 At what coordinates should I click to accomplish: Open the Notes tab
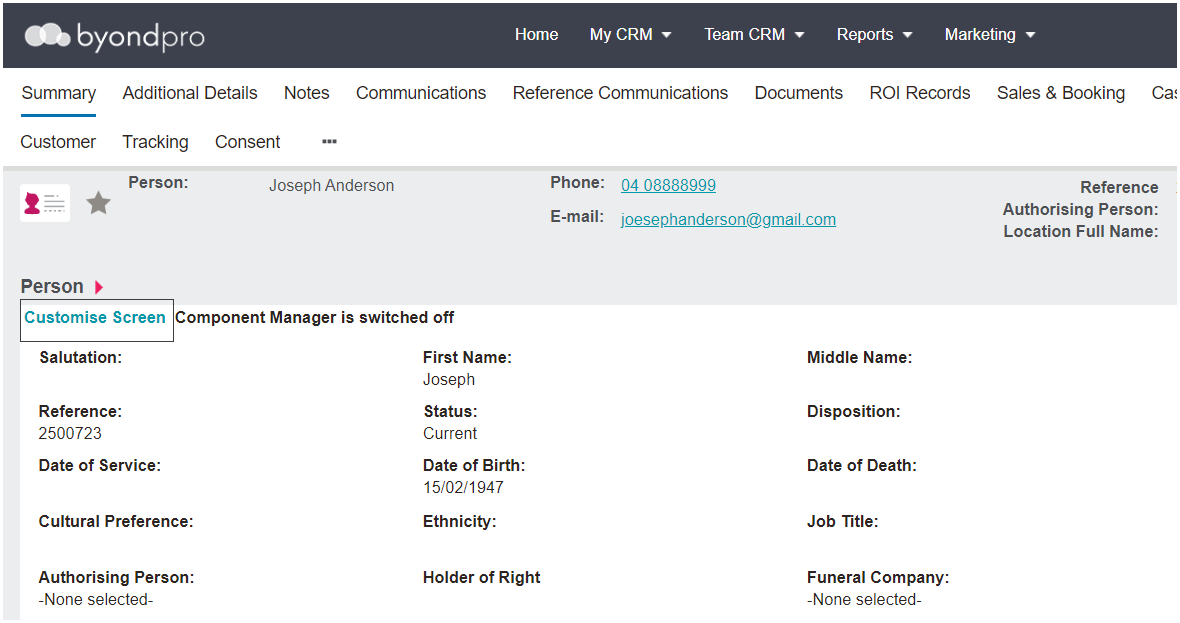pos(306,93)
